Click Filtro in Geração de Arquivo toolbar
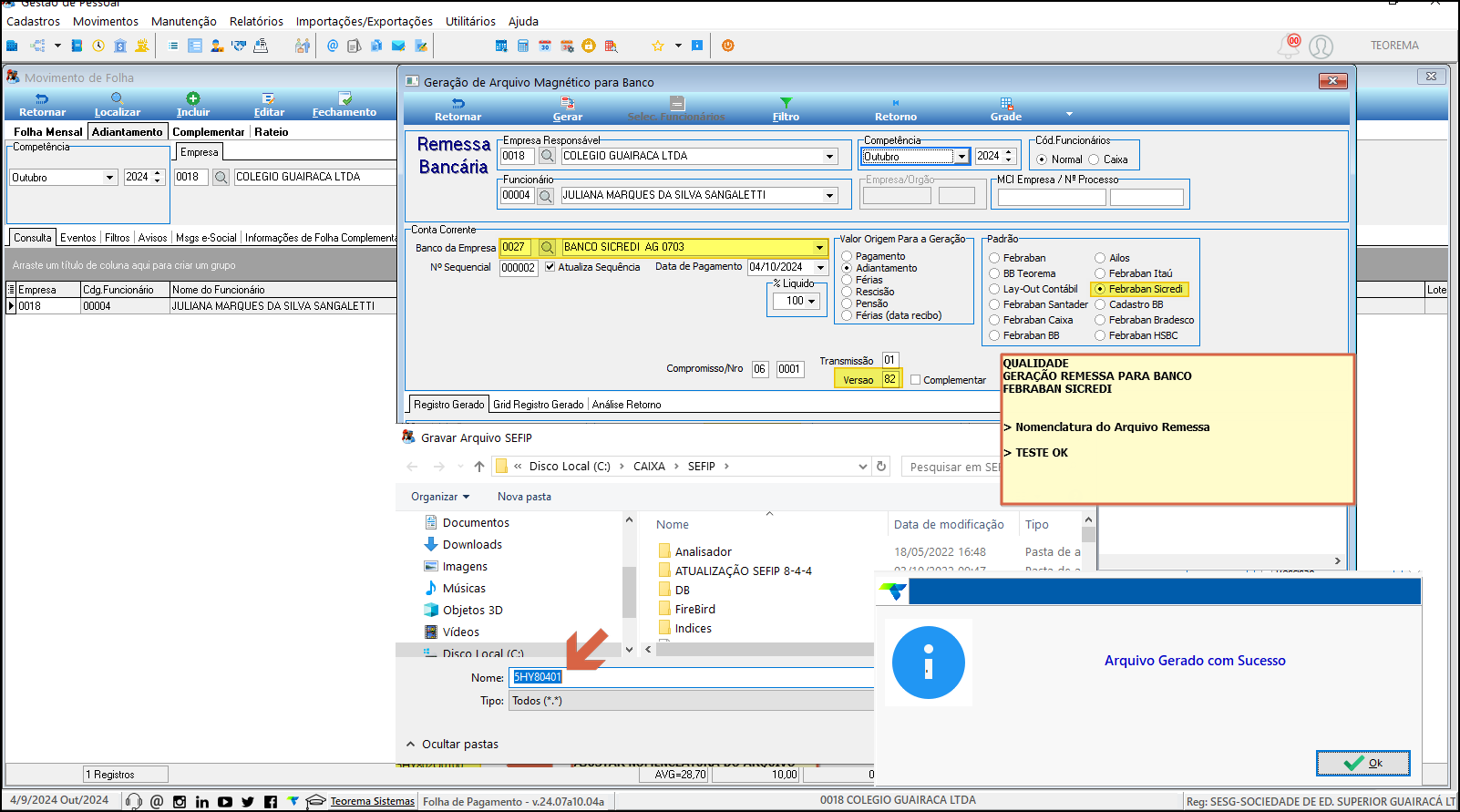The height and width of the screenshot is (812, 1460). pyautogui.click(x=786, y=110)
